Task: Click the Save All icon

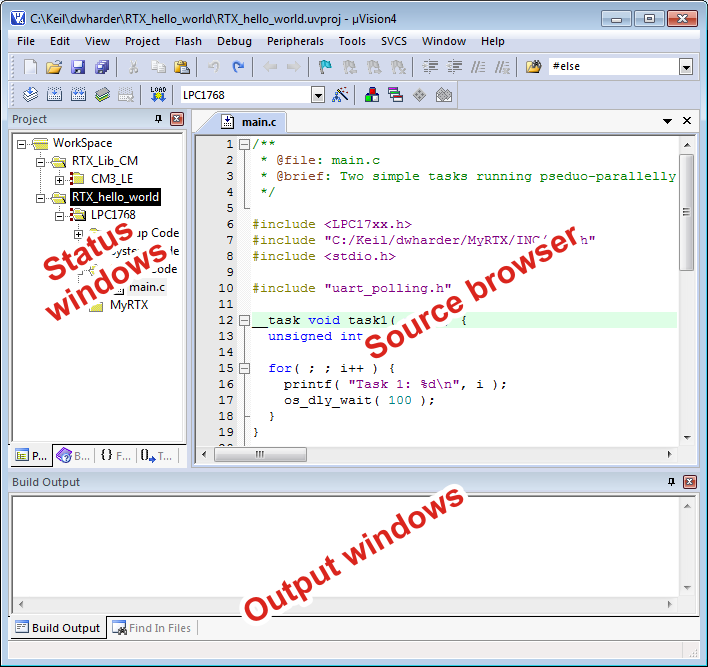Action: click(102, 67)
